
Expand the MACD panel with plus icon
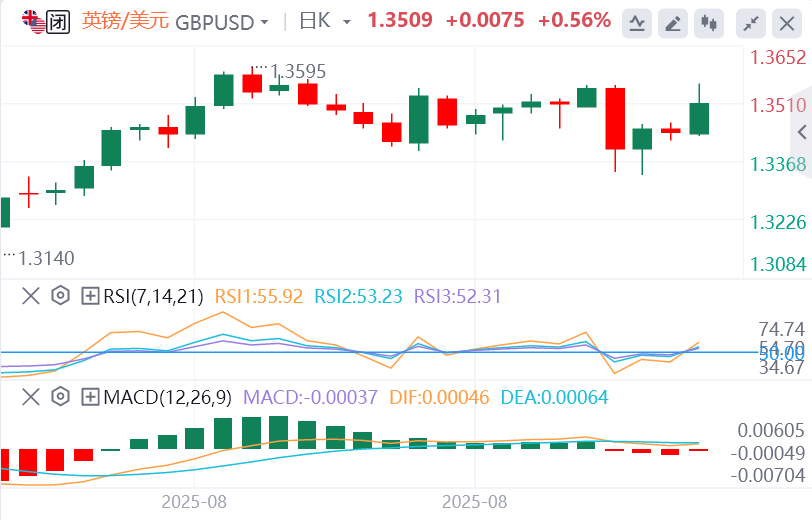pyautogui.click(x=90, y=397)
